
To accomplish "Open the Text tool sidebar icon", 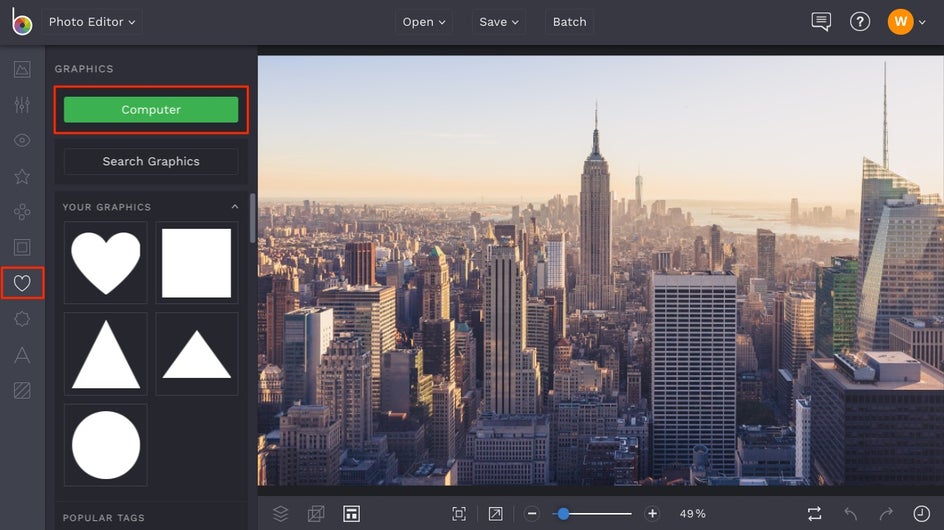I will 22,355.
